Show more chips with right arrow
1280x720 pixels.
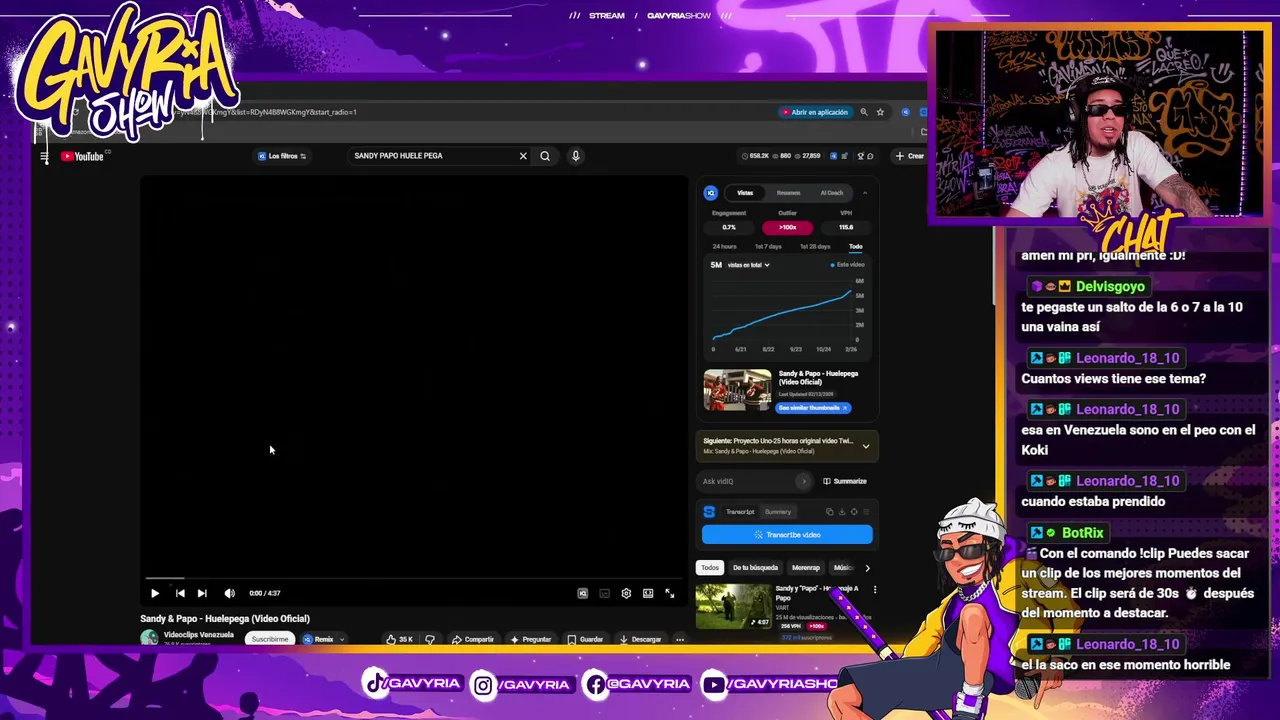[x=867, y=568]
